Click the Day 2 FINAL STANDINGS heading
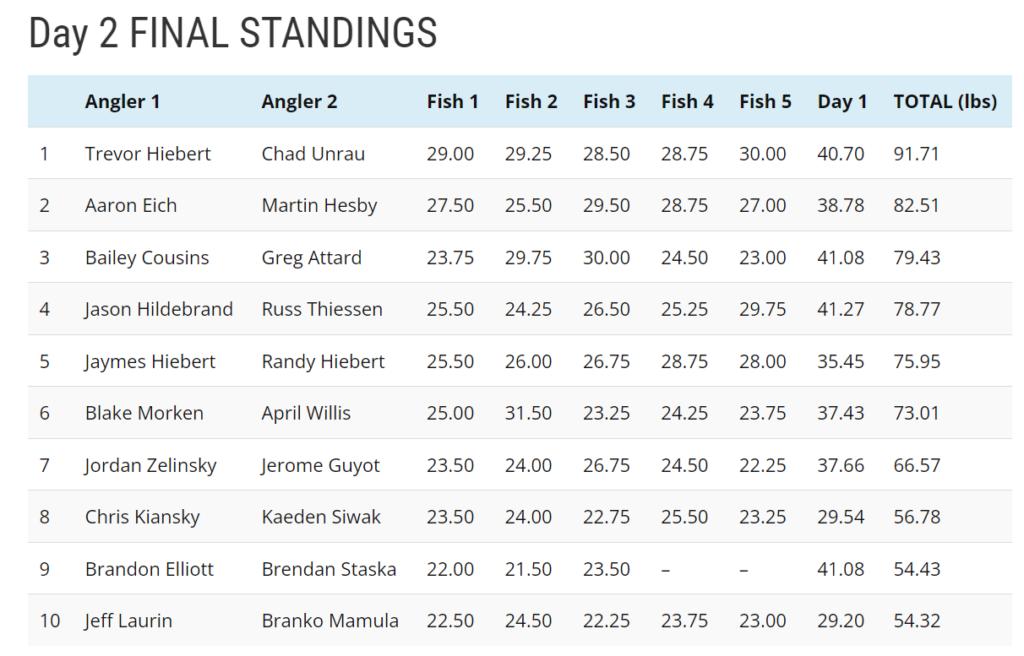This screenshot has height=656, width=1024. (x=233, y=34)
